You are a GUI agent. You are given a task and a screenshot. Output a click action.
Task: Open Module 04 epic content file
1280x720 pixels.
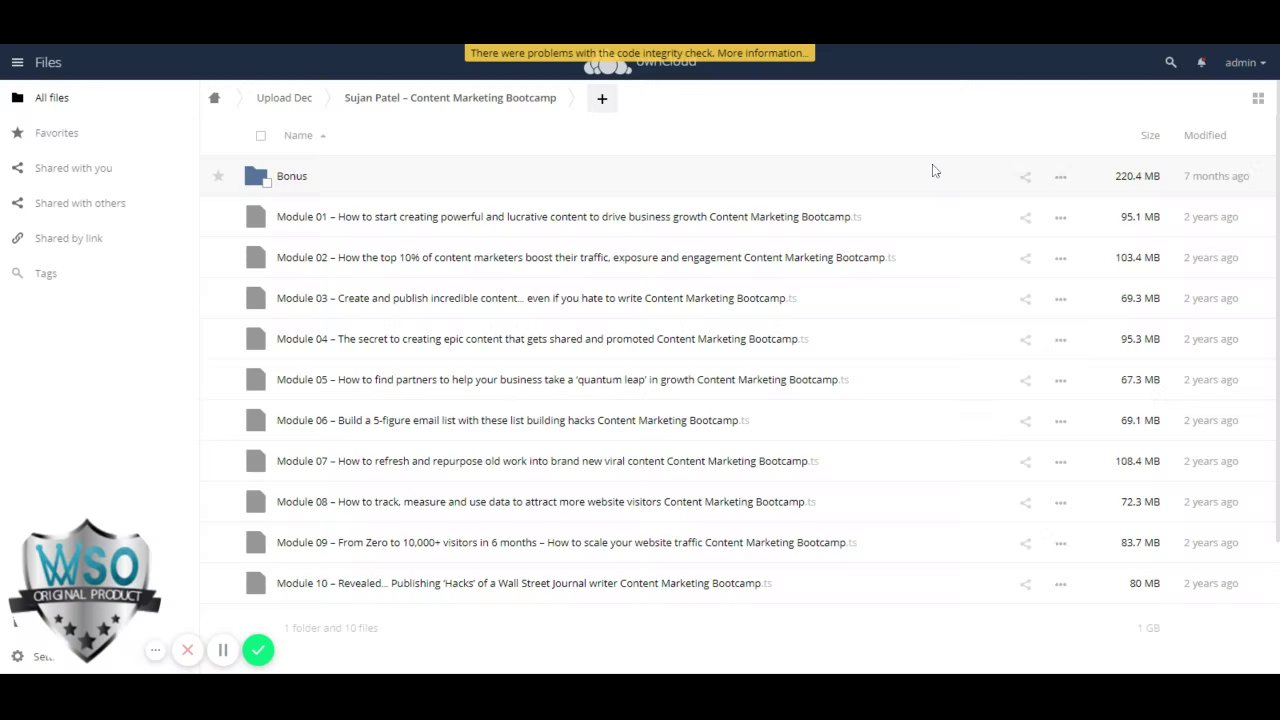coord(543,339)
